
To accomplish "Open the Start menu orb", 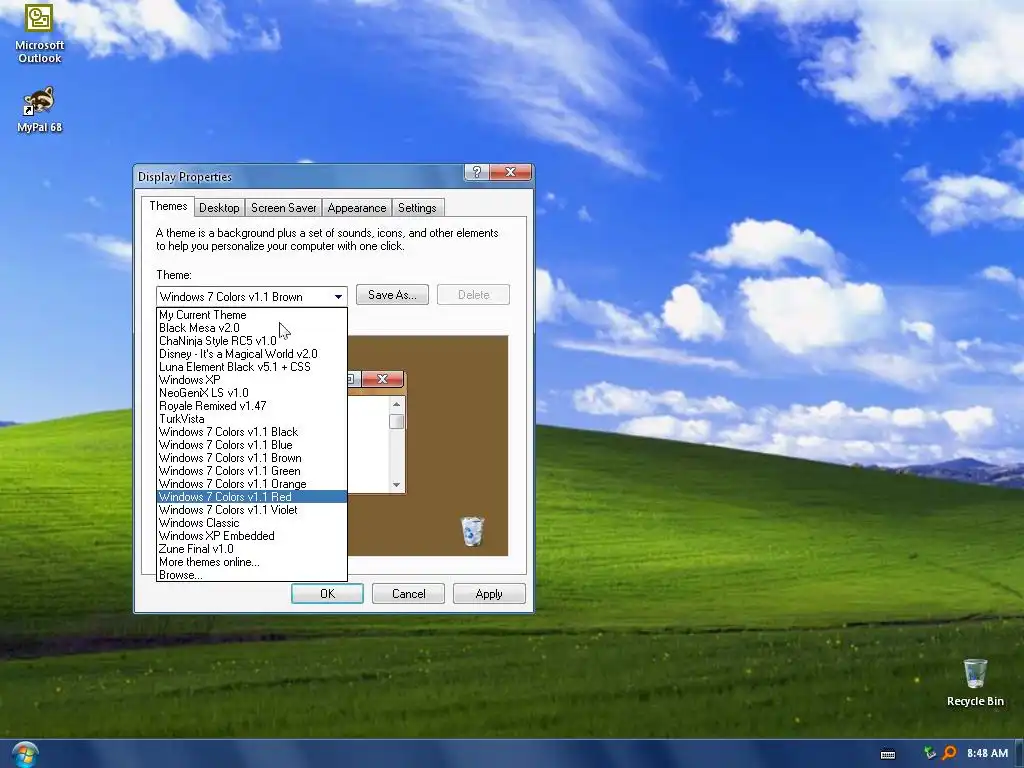I will pyautogui.click(x=25, y=754).
